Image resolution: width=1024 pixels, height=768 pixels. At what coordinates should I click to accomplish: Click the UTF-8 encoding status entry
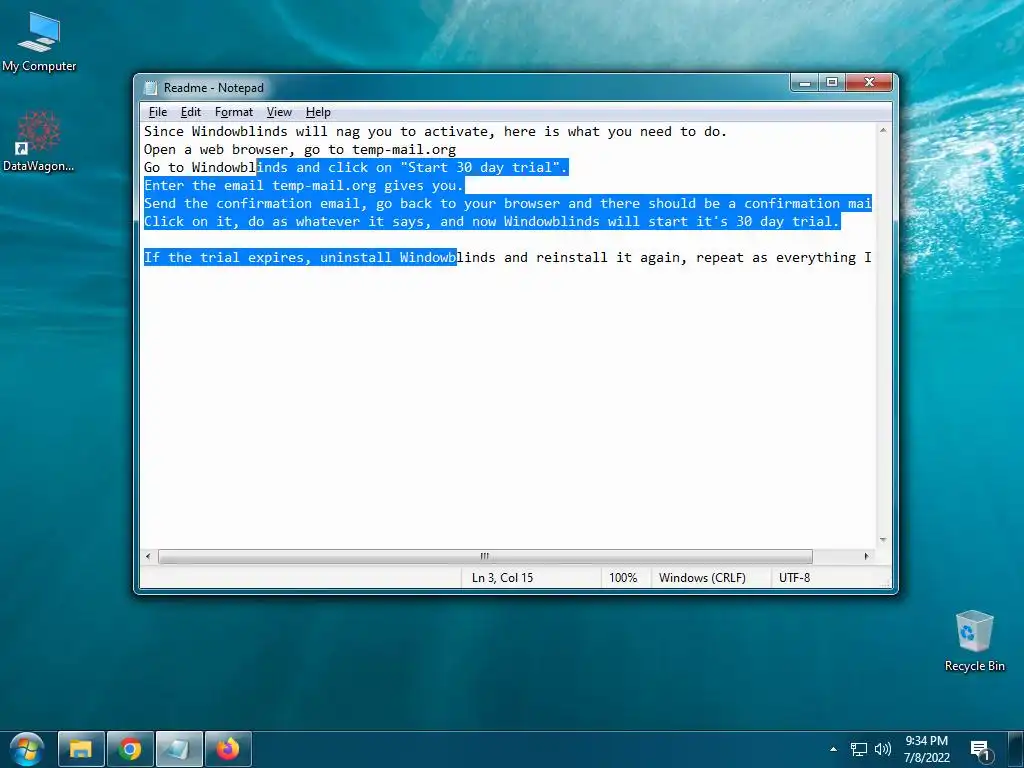794,578
